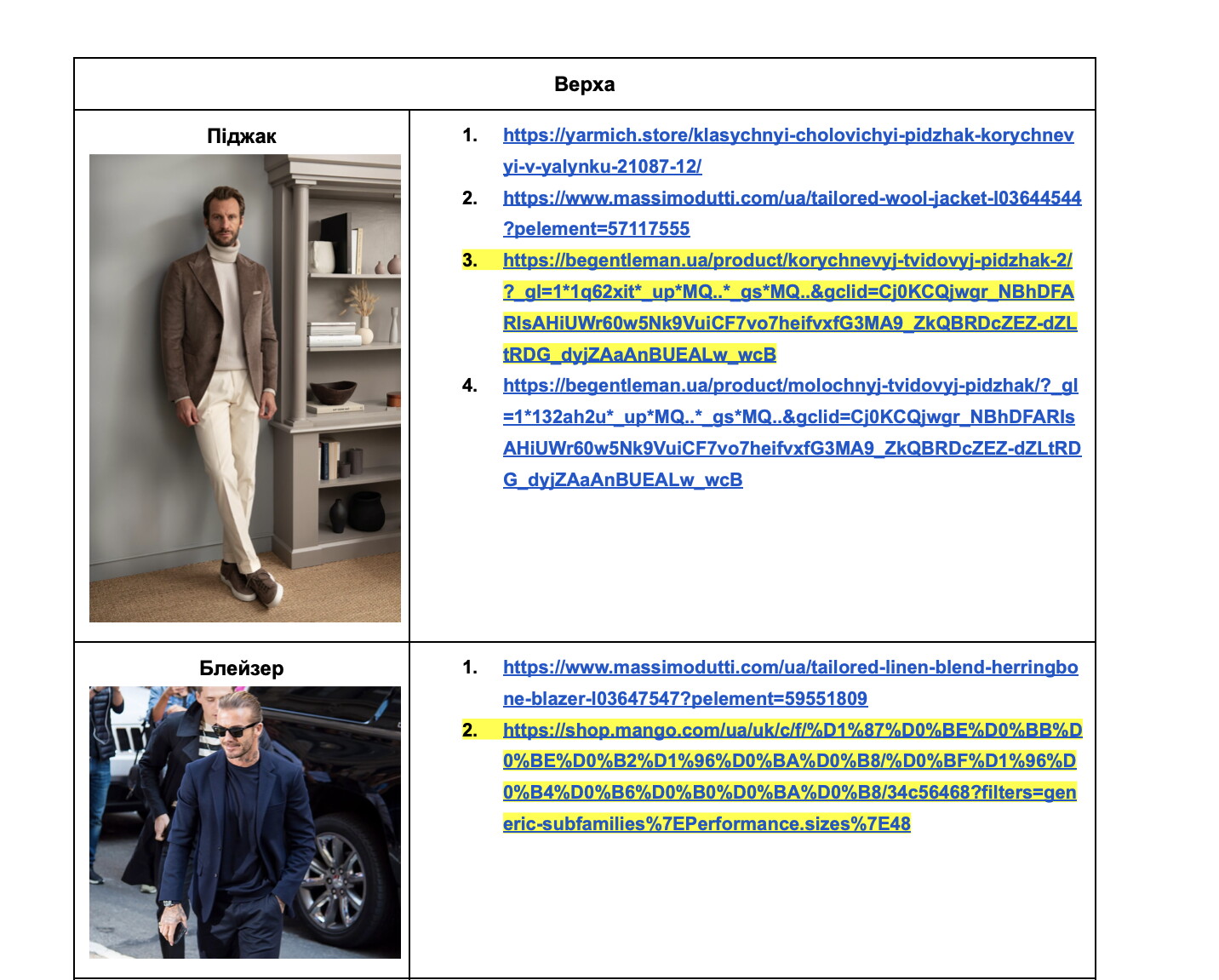Click the 'Блейзер' cell heading
The image size is (1219, 980).
click(242, 668)
